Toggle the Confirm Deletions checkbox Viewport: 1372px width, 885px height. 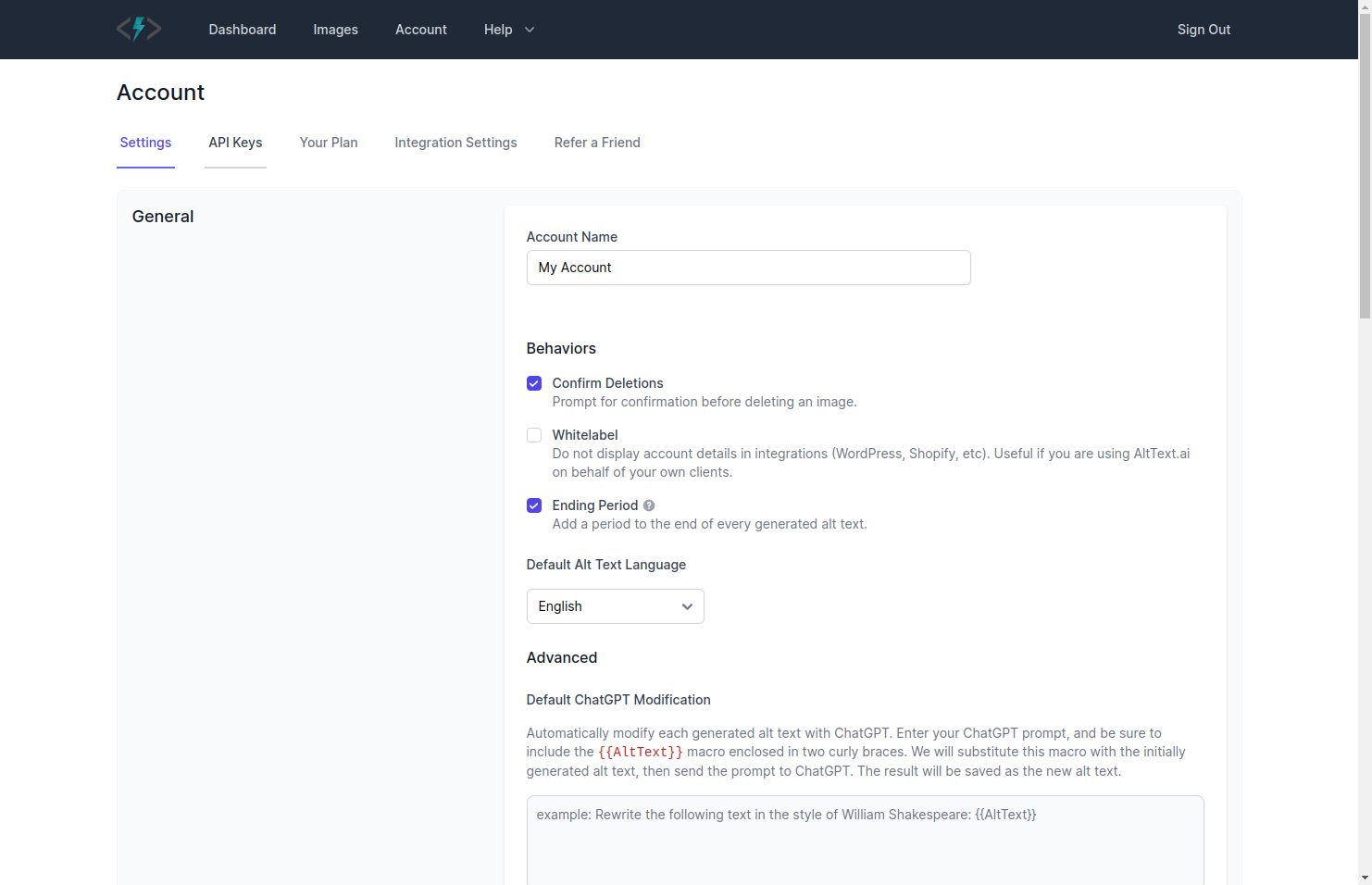(x=534, y=383)
